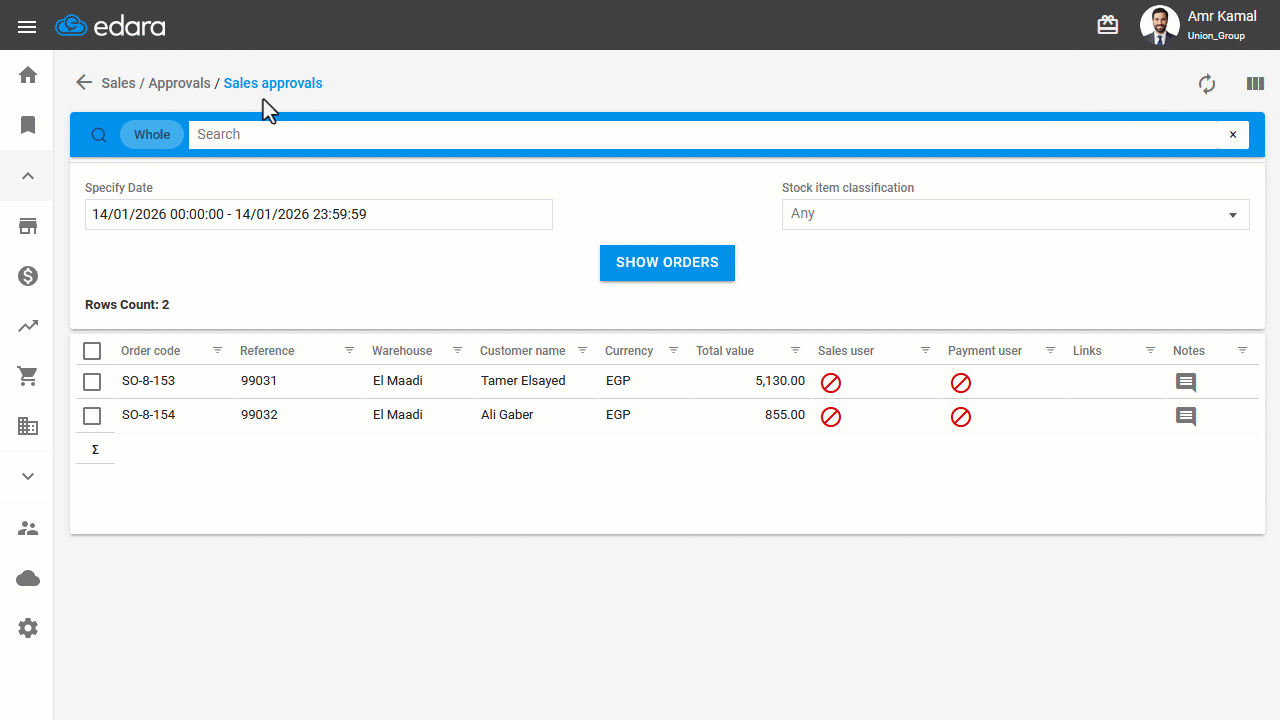The image size is (1280, 720).
Task: Click Sales breadcrumb link
Action: 118,83
